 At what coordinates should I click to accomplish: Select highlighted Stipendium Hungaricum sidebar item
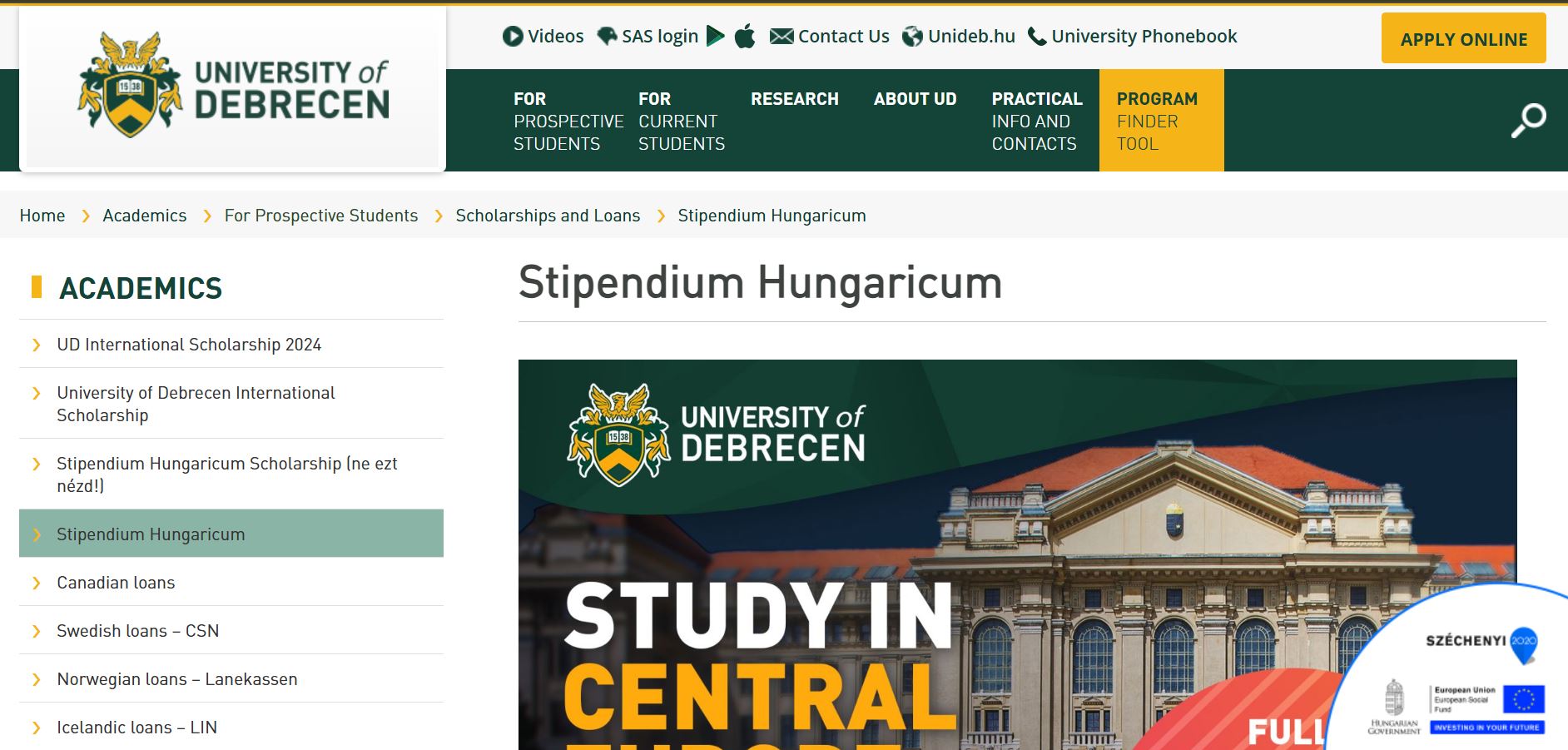pyautogui.click(x=231, y=534)
